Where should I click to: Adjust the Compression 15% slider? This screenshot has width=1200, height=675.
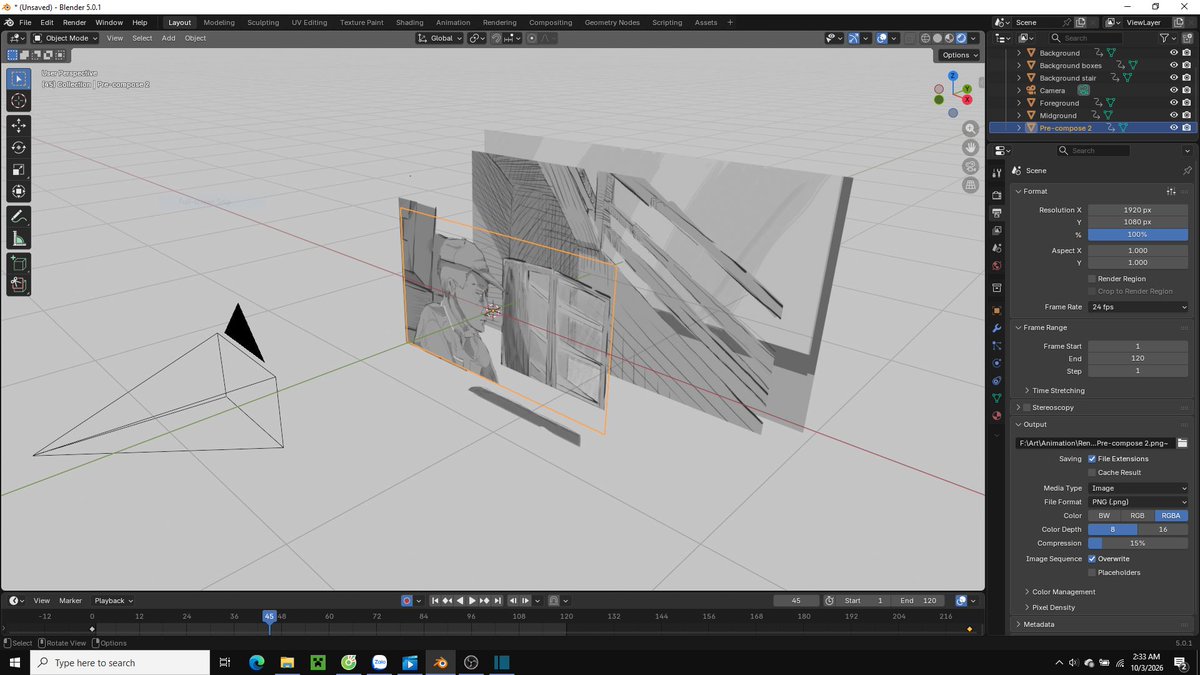click(1138, 543)
